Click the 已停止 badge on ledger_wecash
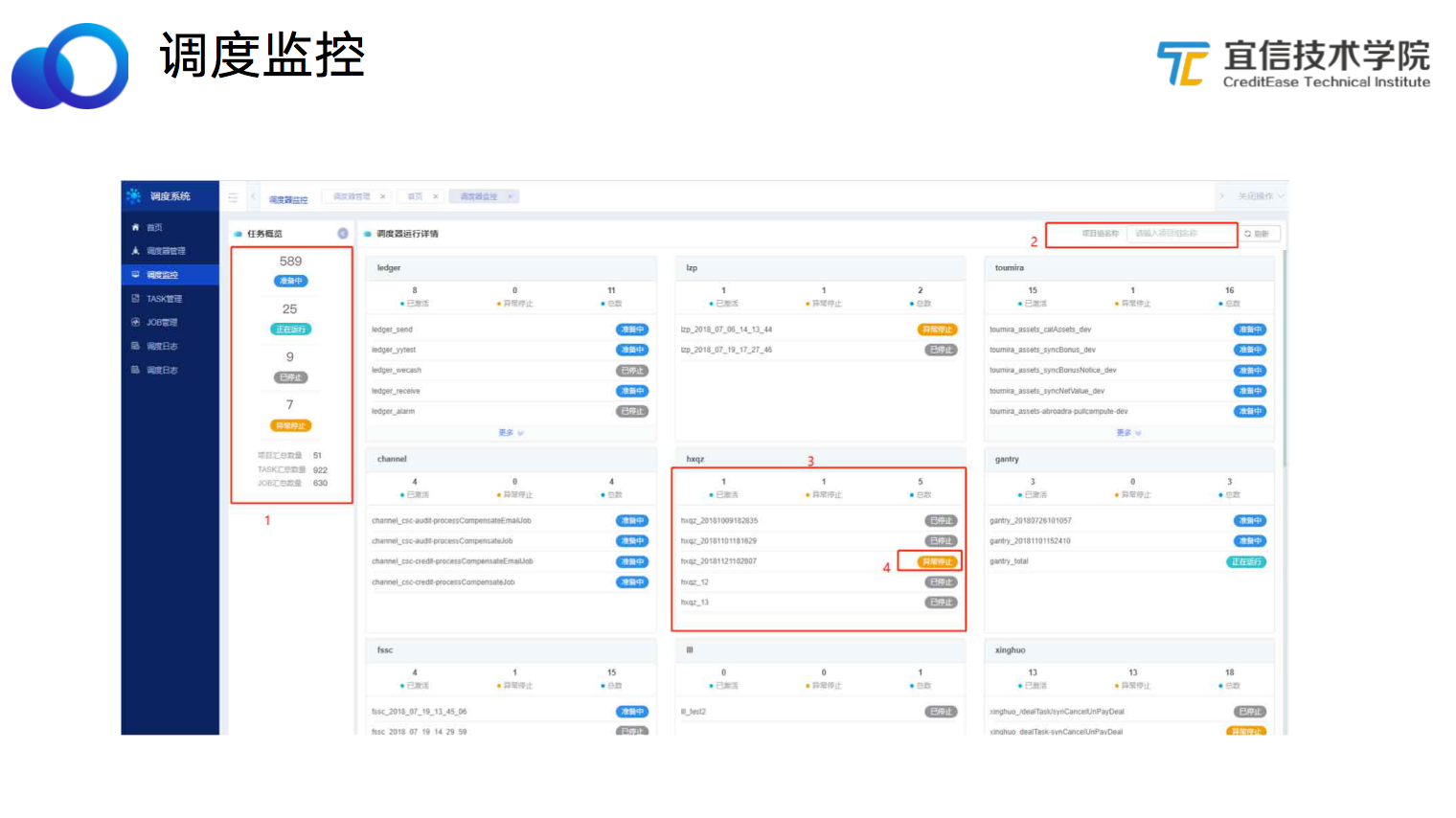This screenshot has height=818, width=1456. tap(632, 371)
